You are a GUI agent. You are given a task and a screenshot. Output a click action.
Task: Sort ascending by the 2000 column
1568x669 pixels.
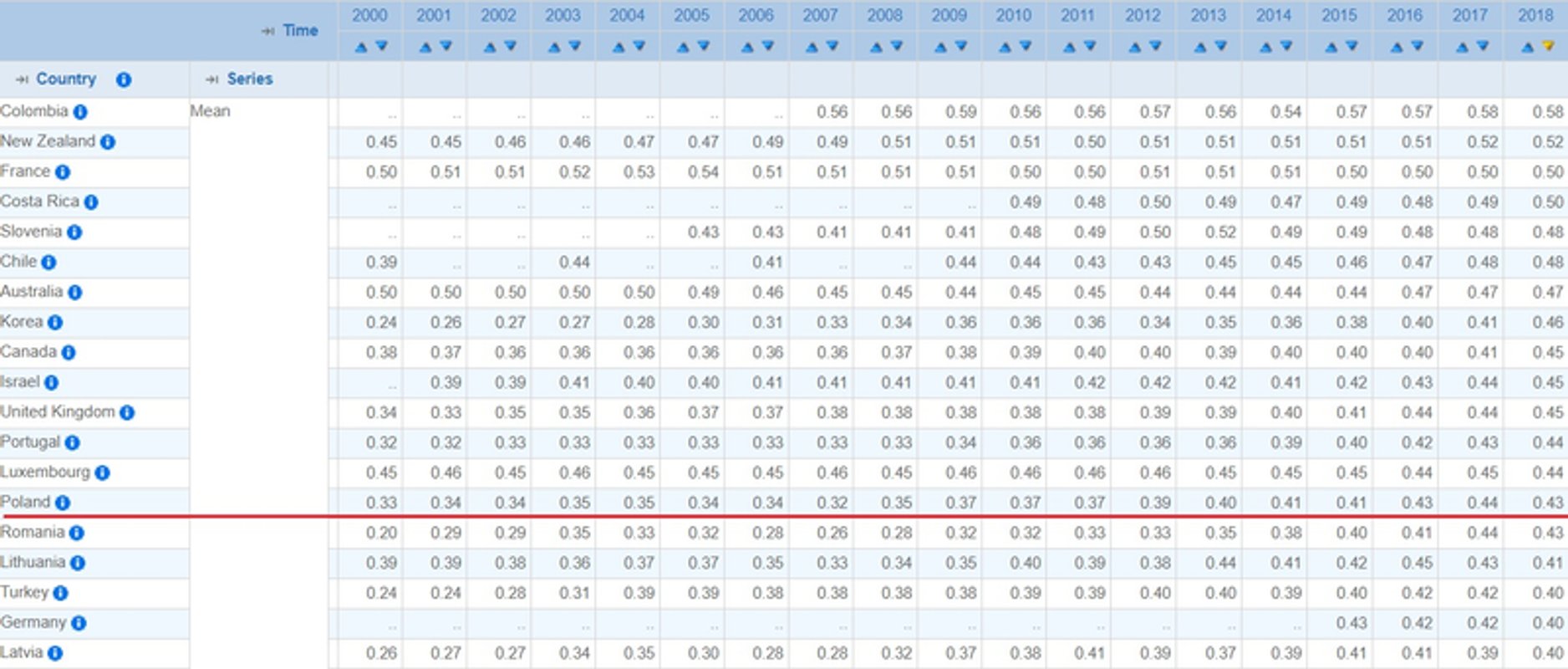[x=361, y=47]
